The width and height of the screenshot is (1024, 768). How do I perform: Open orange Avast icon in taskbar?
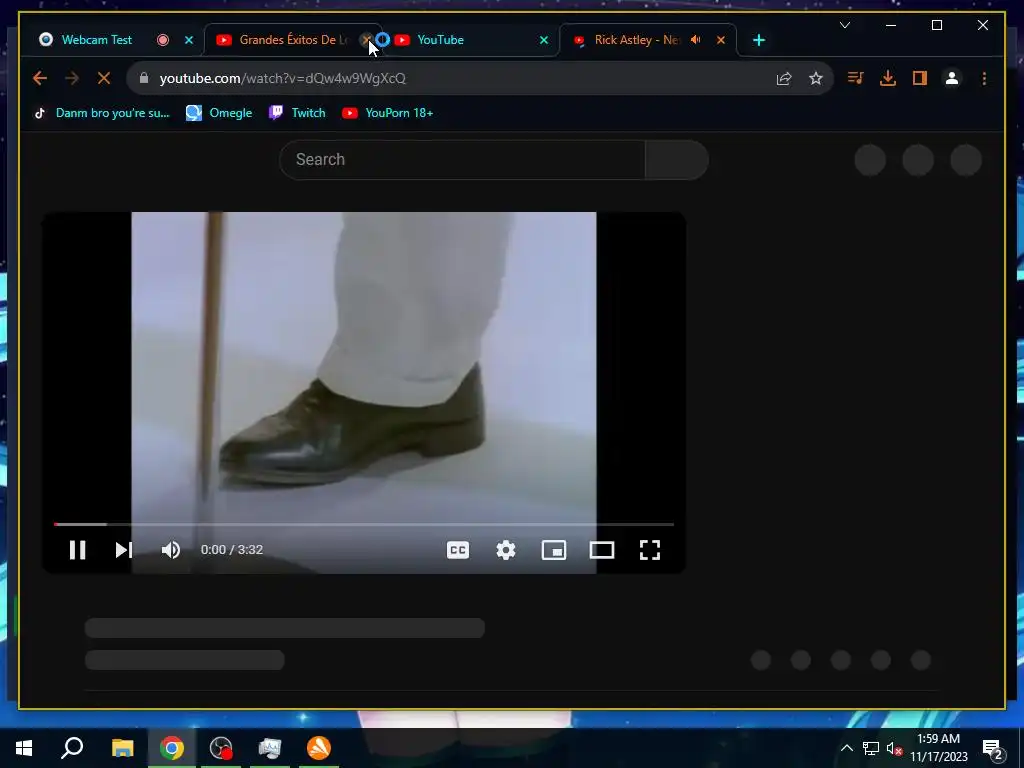coord(319,748)
